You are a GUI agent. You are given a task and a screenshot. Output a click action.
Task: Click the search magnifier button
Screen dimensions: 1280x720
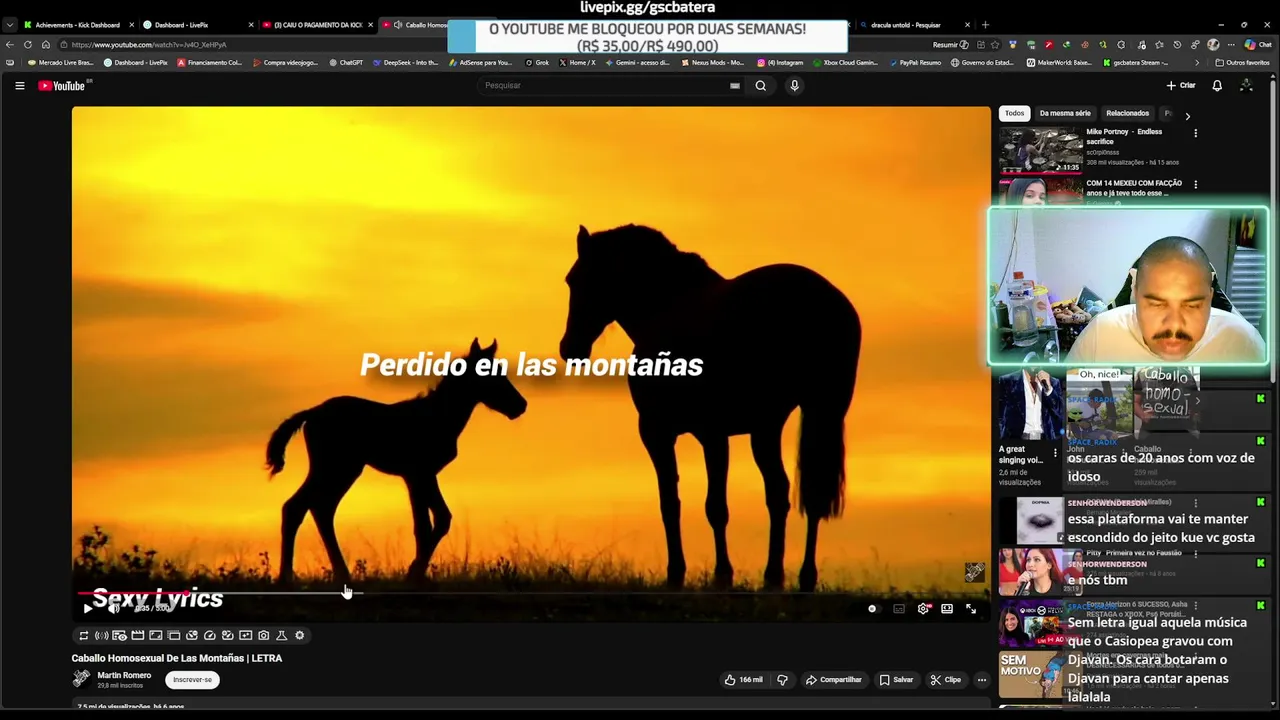click(x=760, y=86)
